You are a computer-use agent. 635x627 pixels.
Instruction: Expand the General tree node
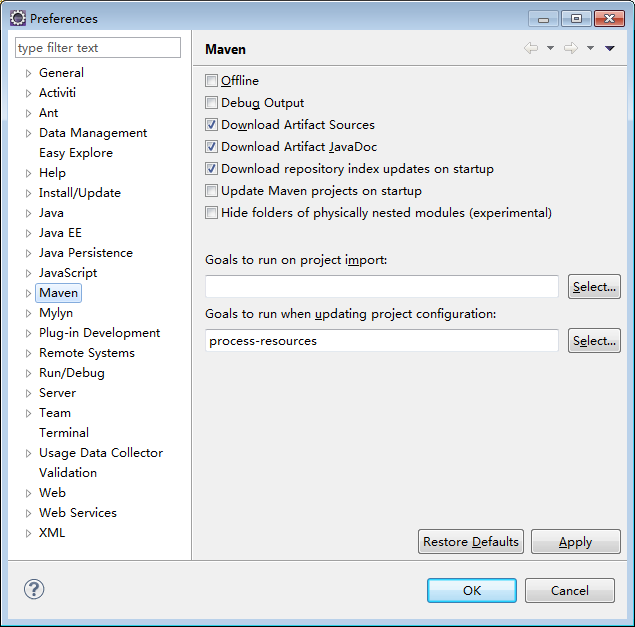(28, 73)
